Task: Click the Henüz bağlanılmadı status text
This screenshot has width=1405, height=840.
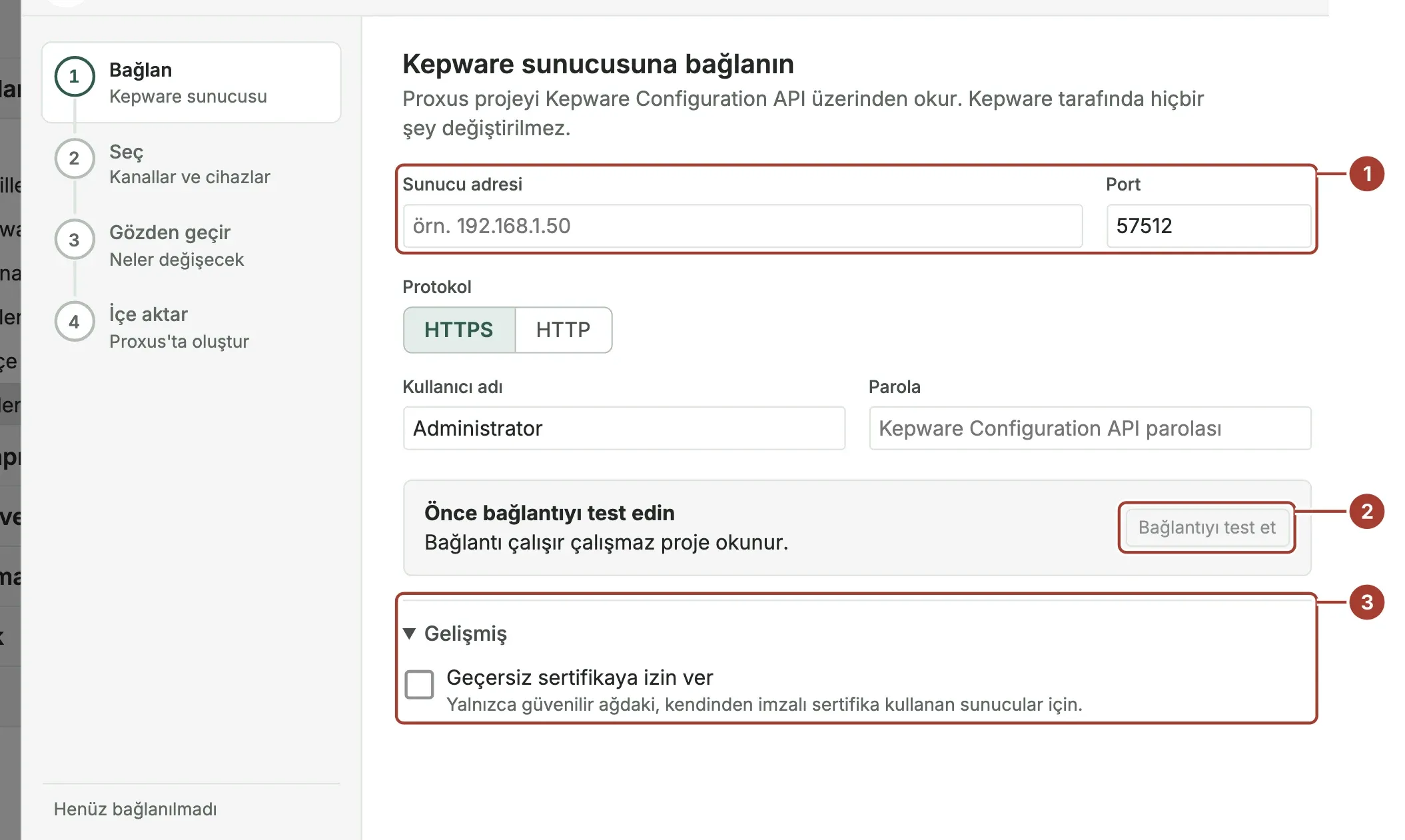Action: point(135,809)
